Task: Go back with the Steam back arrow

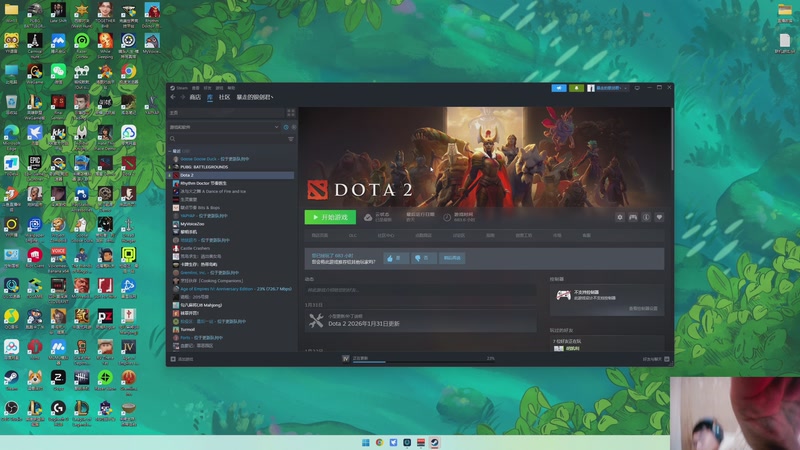Action: [x=173, y=97]
